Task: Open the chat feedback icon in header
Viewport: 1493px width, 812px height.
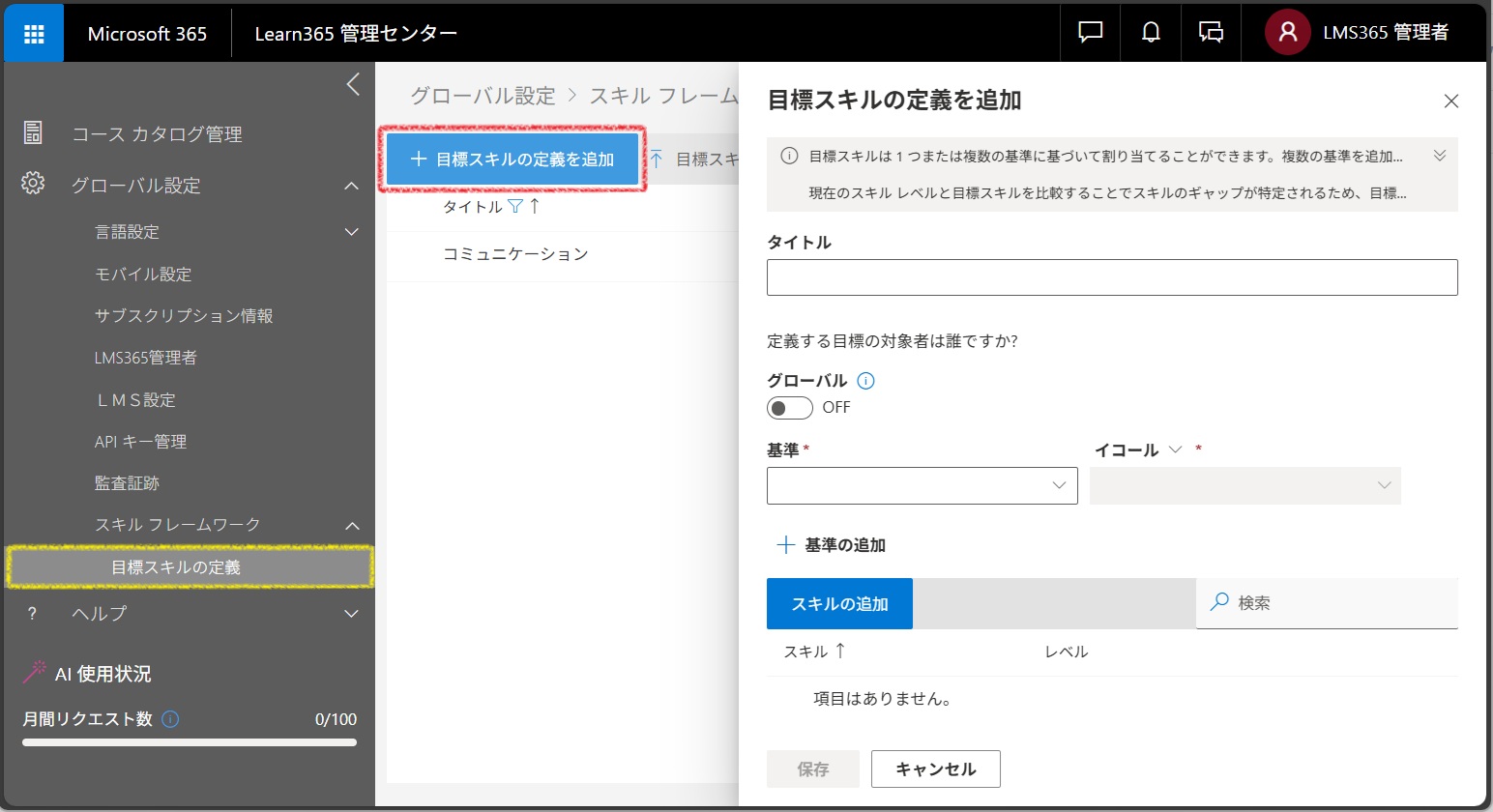Action: pyautogui.click(x=1090, y=33)
